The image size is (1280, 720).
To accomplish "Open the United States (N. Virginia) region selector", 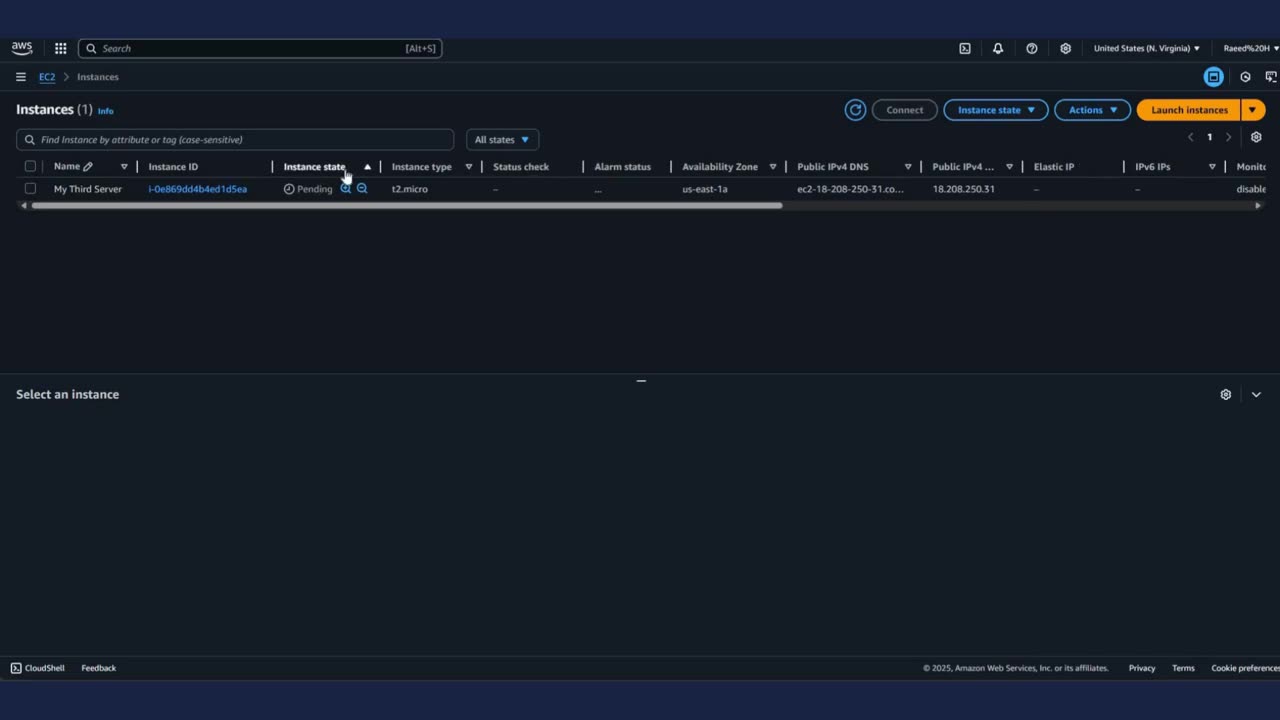I will pyautogui.click(x=1147, y=48).
